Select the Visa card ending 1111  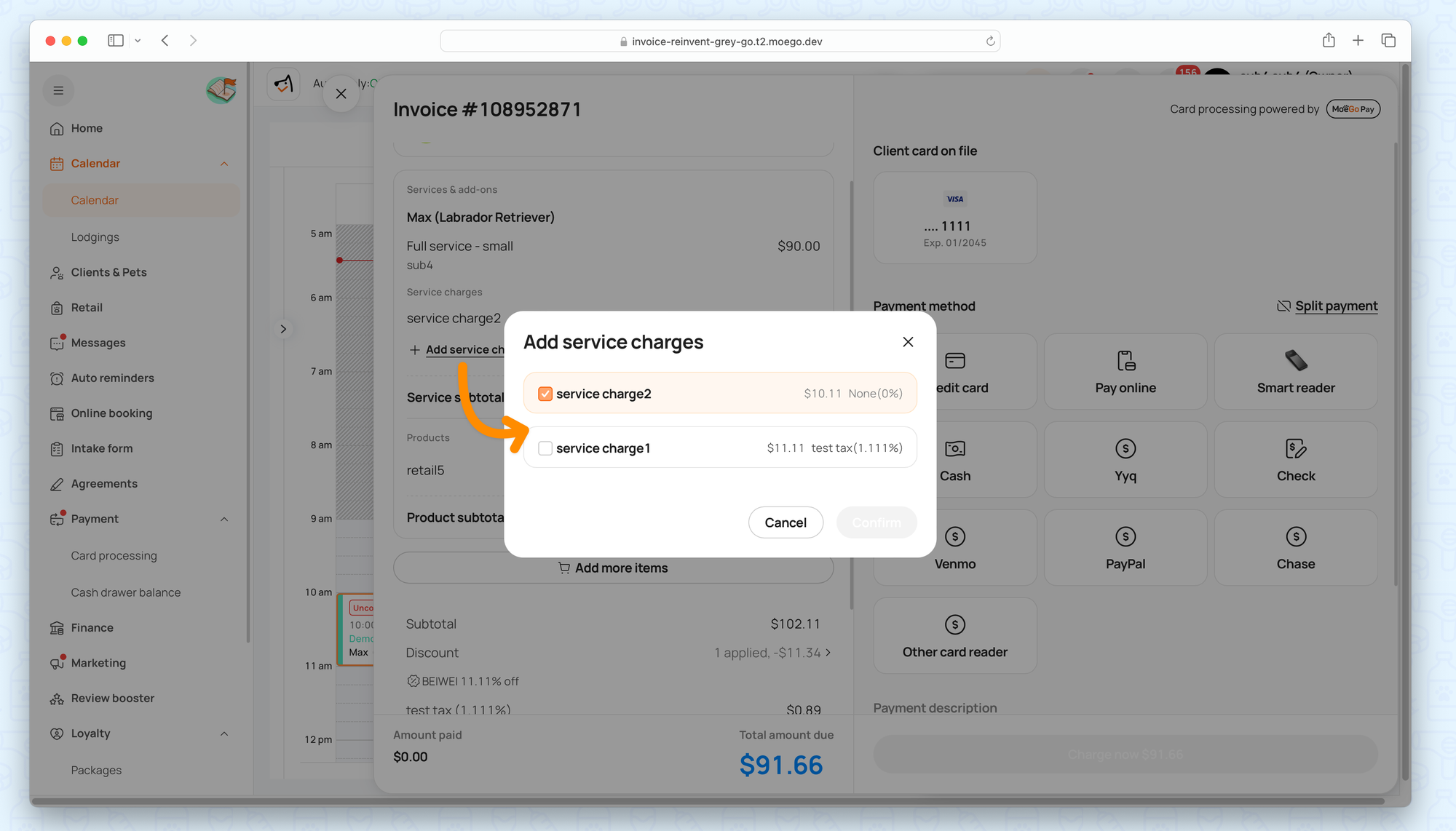[955, 218]
